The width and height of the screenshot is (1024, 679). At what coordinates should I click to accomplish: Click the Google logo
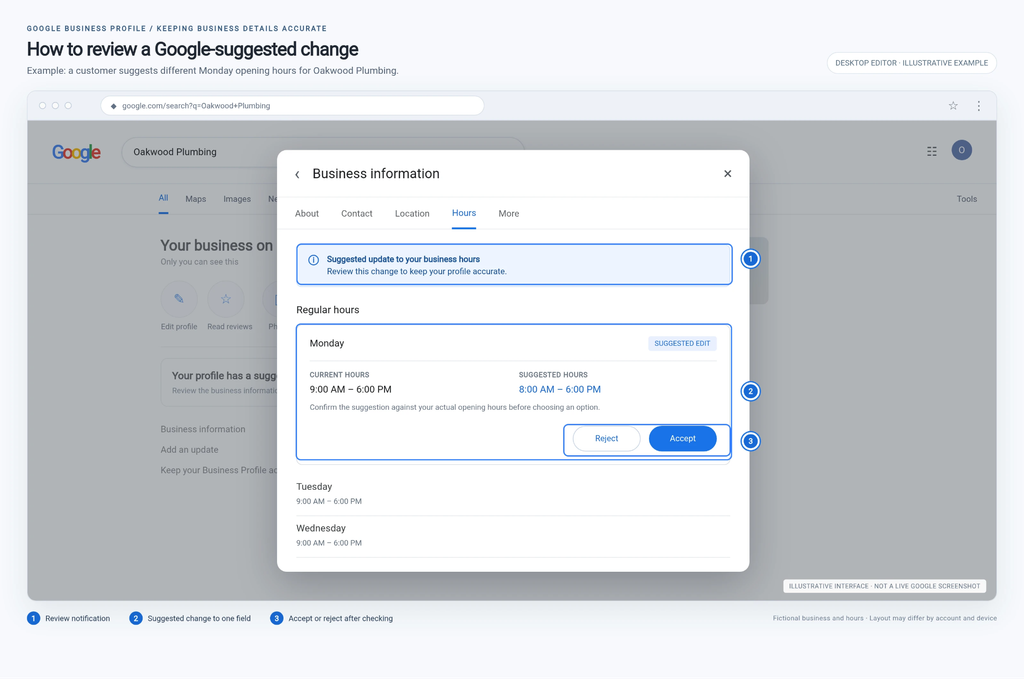(x=76, y=152)
